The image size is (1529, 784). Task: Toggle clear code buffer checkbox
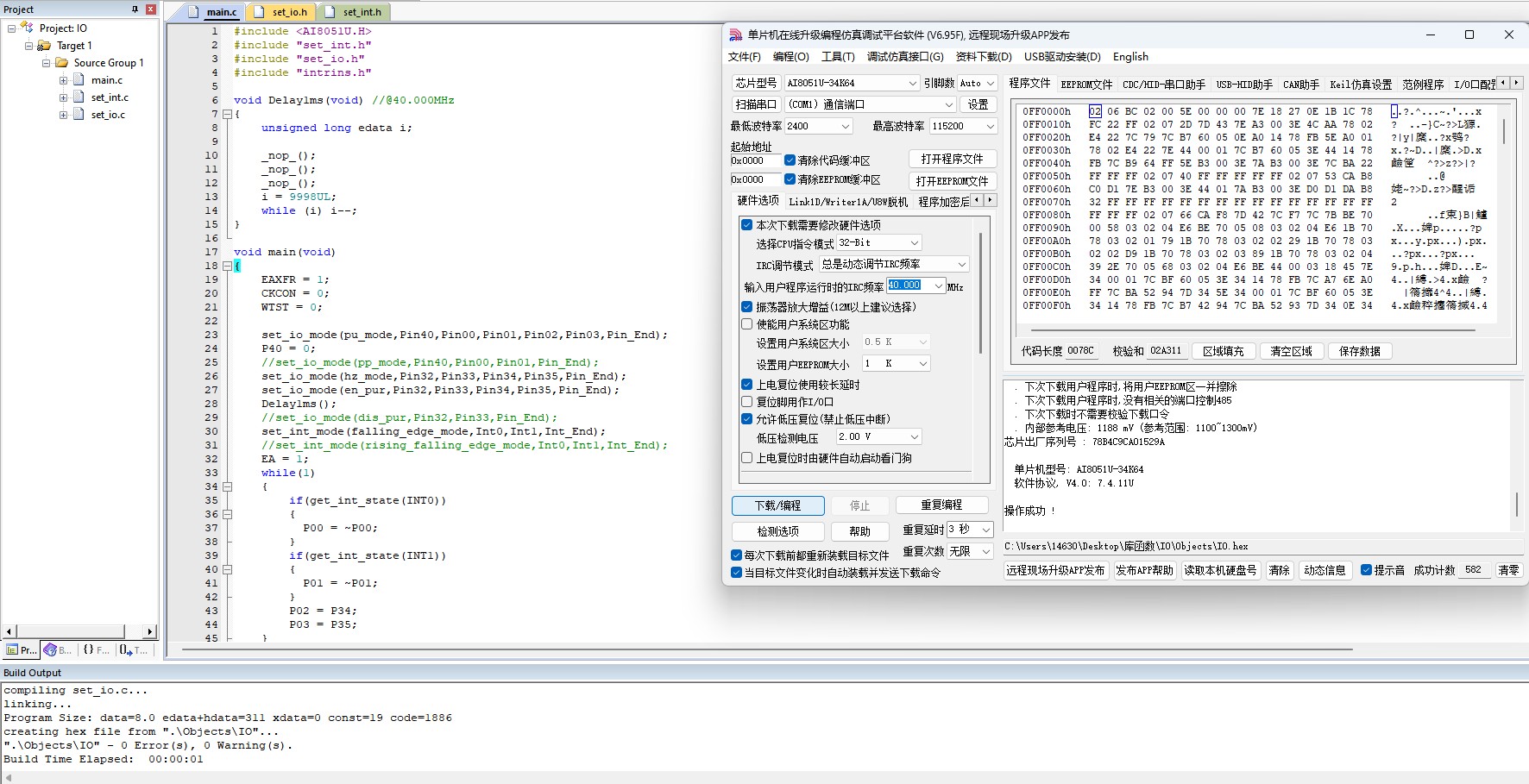click(790, 160)
